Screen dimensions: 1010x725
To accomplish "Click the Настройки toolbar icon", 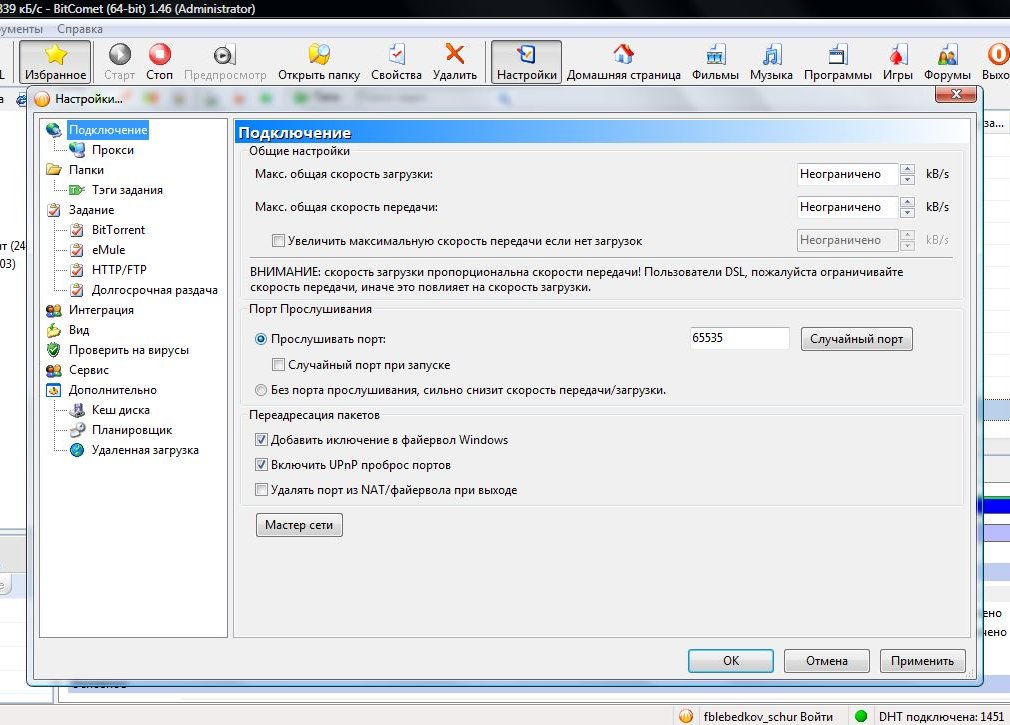I will click(526, 55).
